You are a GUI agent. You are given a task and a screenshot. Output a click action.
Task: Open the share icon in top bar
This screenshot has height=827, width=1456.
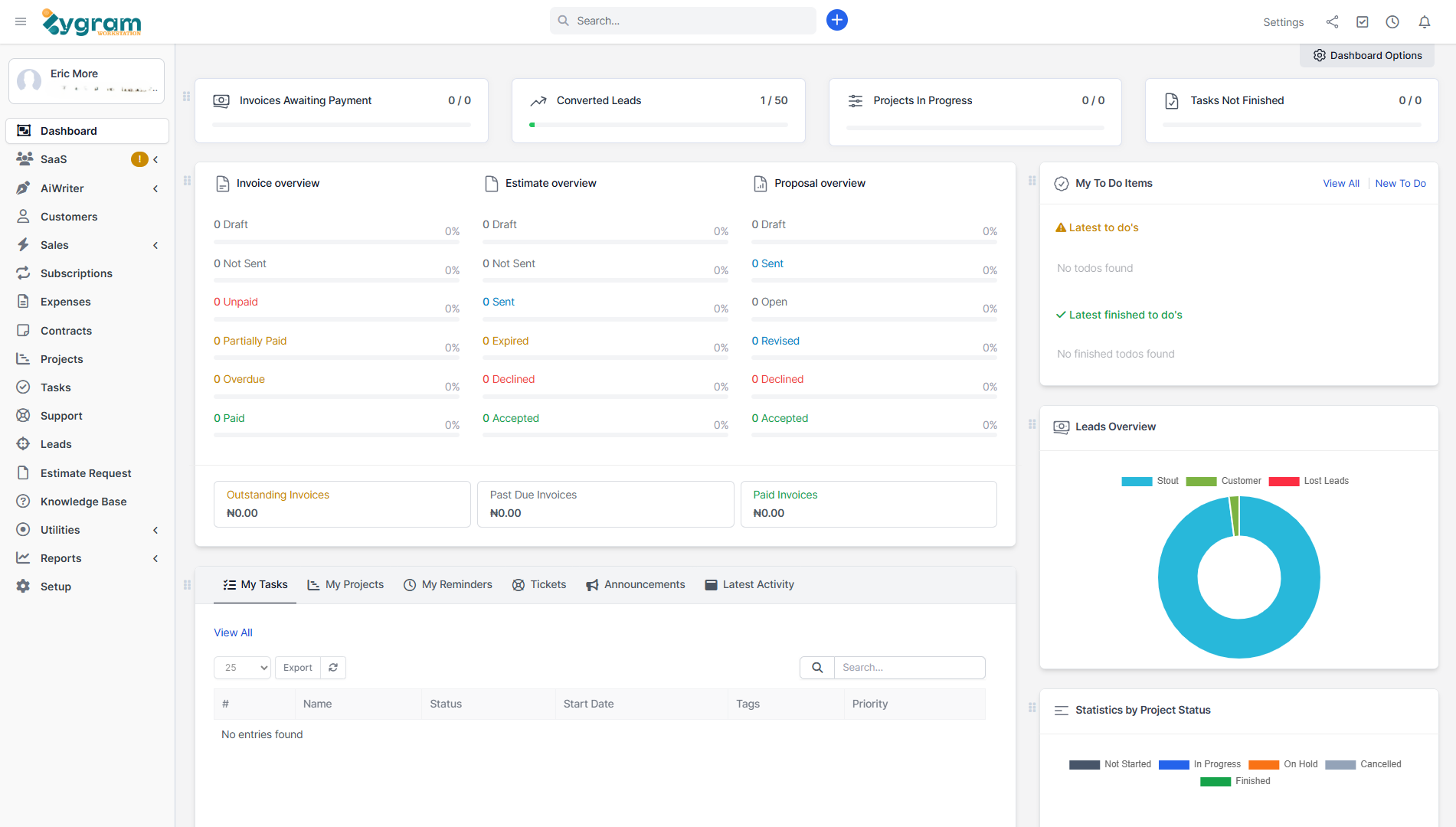[1332, 22]
